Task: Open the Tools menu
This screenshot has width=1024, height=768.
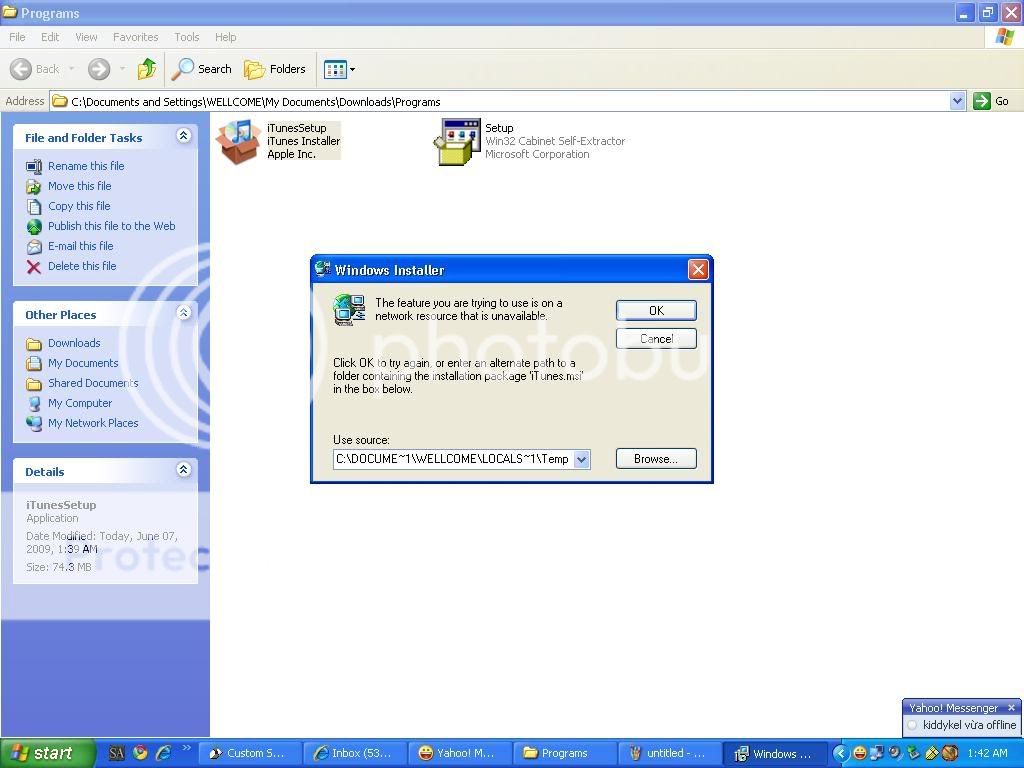Action: click(186, 37)
